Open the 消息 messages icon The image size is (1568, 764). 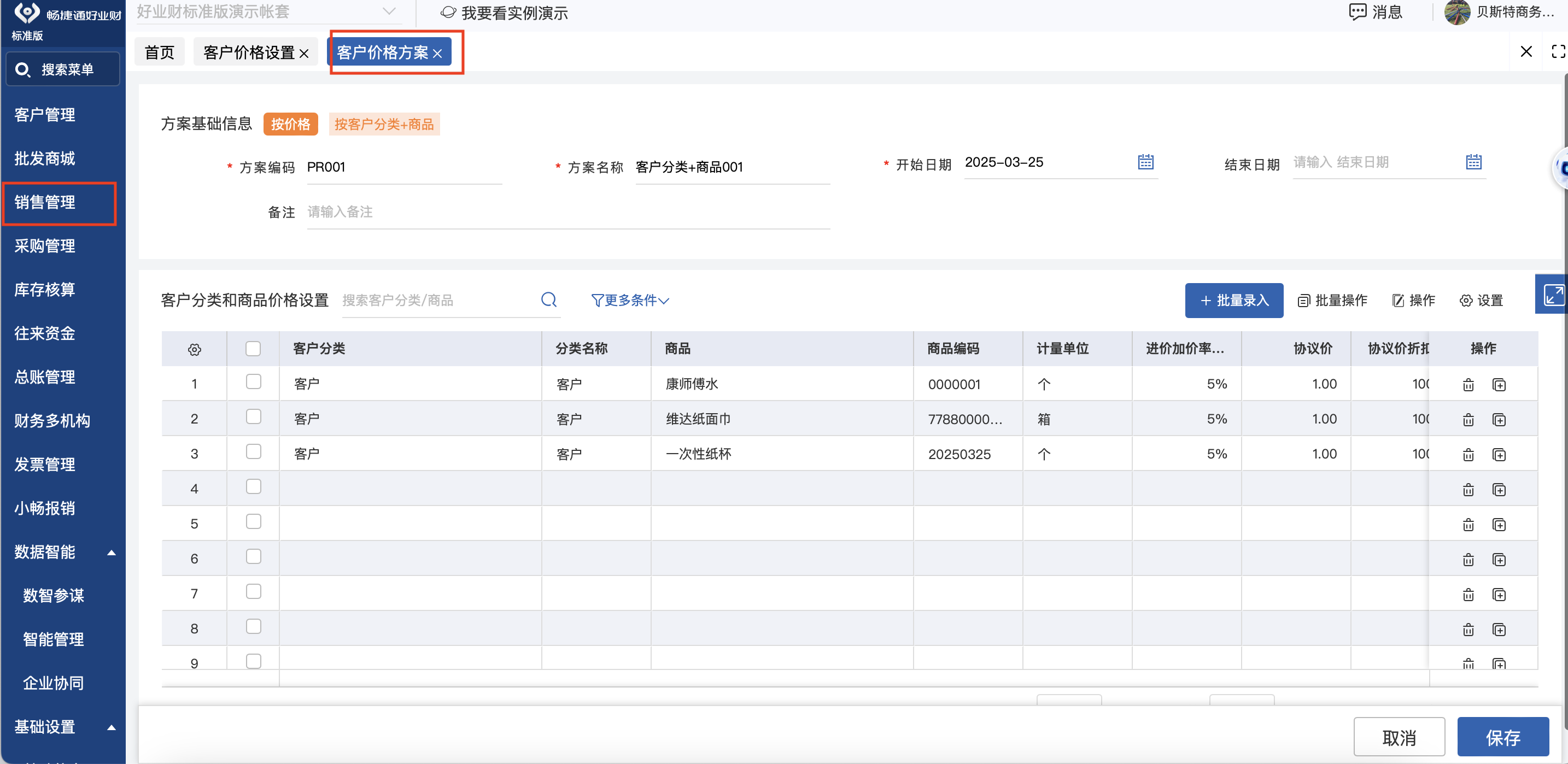tap(1375, 12)
